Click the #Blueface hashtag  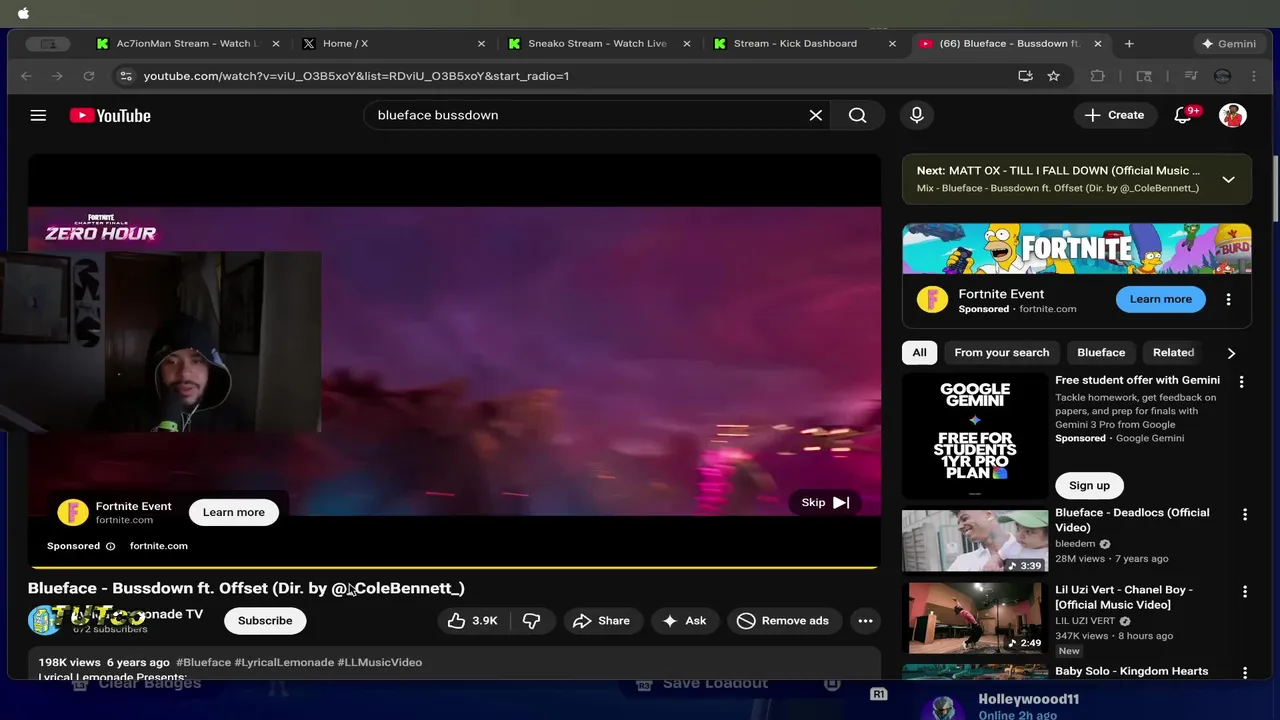pyautogui.click(x=203, y=662)
